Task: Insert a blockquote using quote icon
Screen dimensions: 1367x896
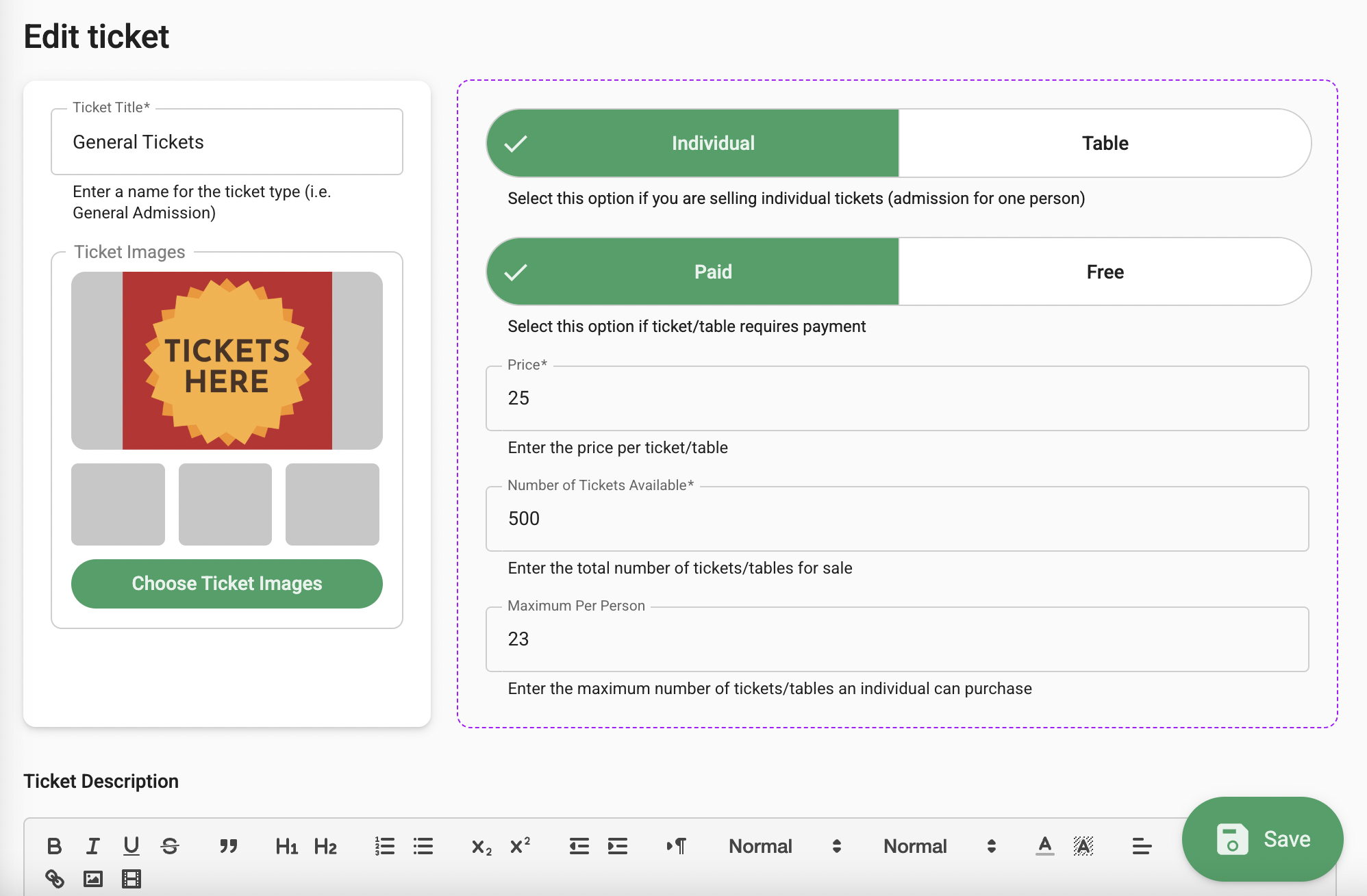Action: [x=228, y=846]
